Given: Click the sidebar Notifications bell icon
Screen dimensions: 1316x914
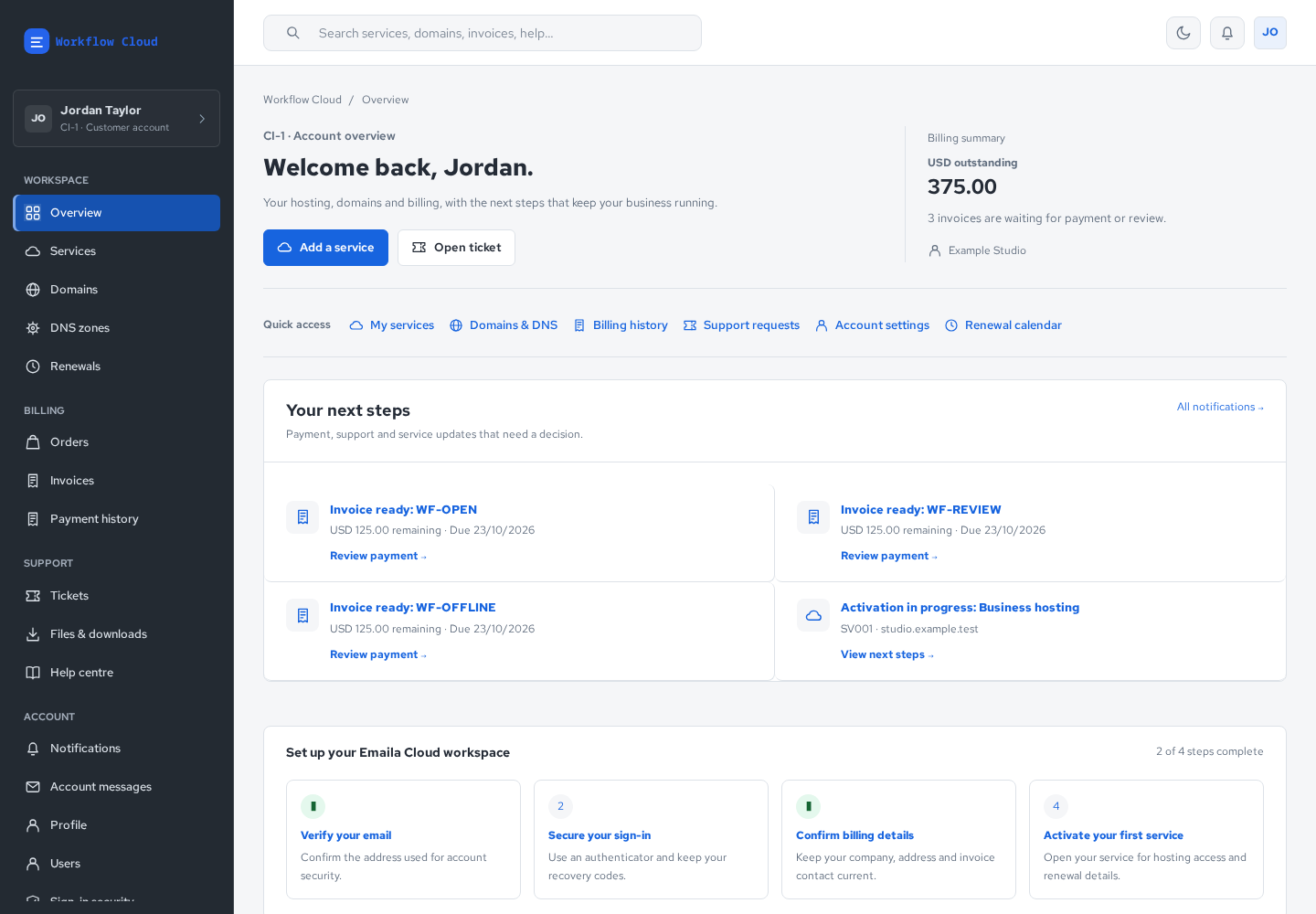Looking at the screenshot, I should 33,749.
